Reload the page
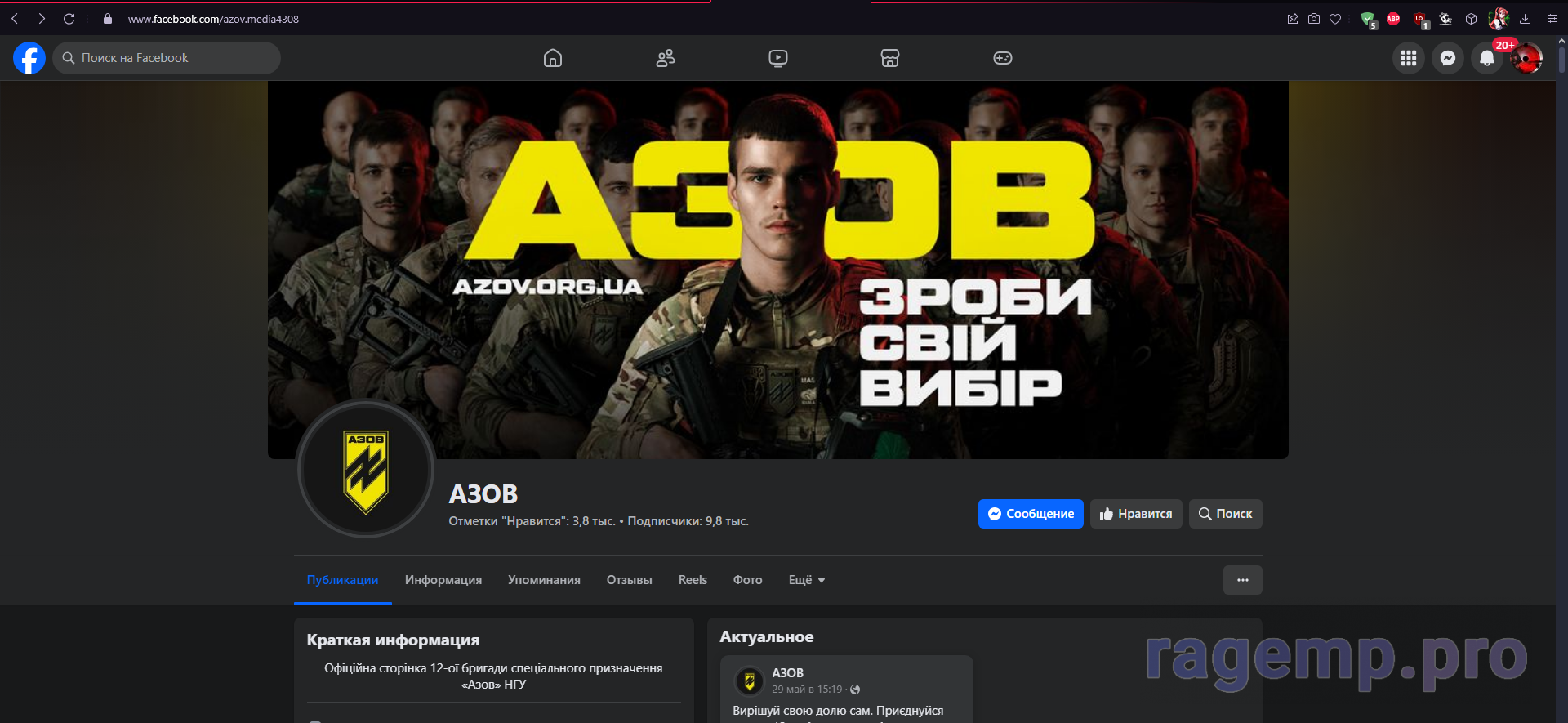This screenshot has height=723, width=1568. click(69, 19)
